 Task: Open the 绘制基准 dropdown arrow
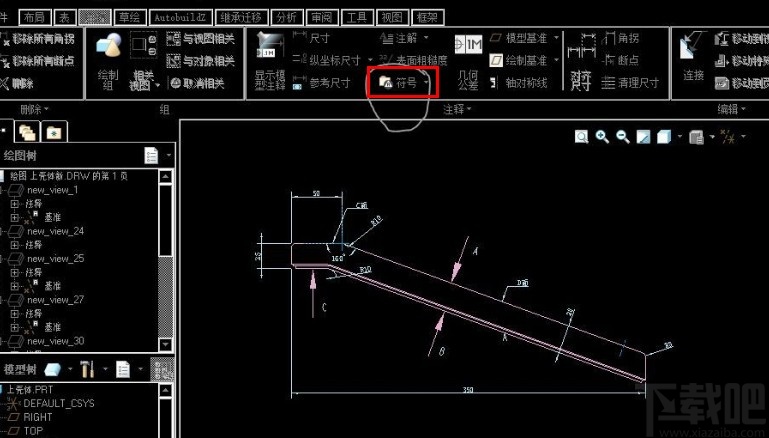[556, 60]
